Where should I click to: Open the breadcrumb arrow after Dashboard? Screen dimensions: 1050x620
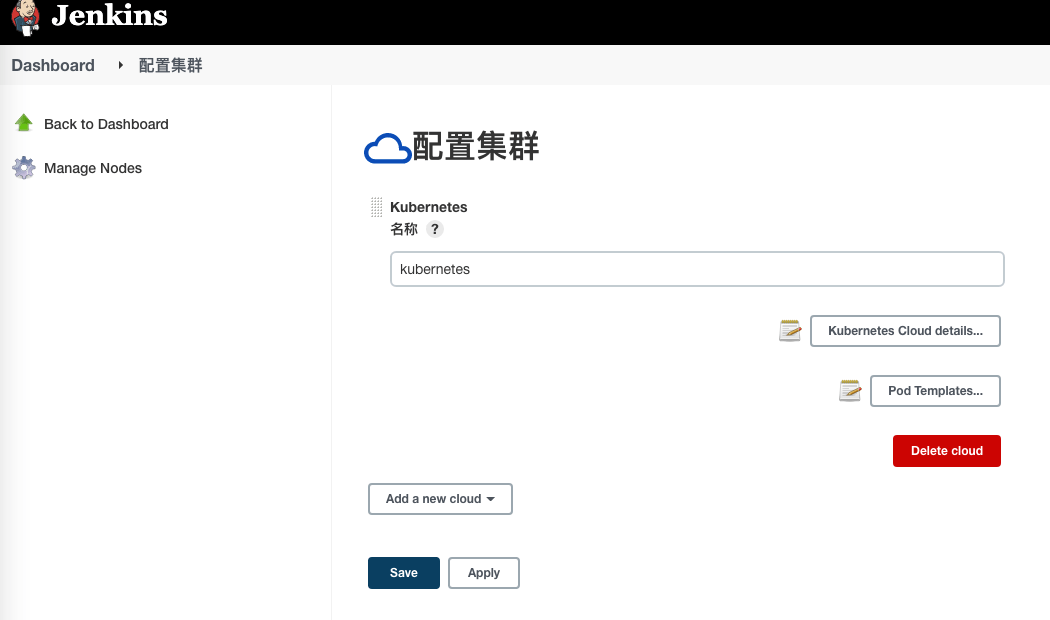(x=121, y=65)
